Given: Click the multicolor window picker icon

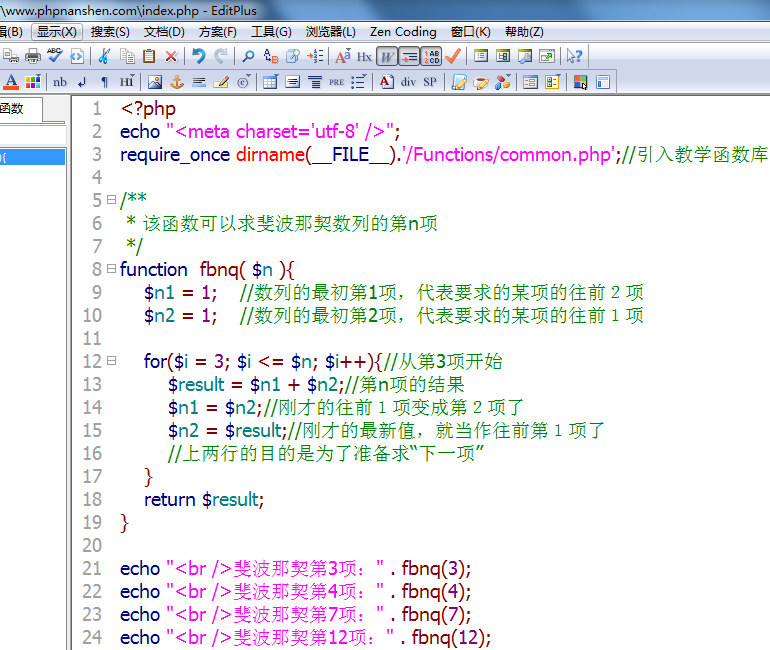Looking at the screenshot, I should (x=580, y=82).
